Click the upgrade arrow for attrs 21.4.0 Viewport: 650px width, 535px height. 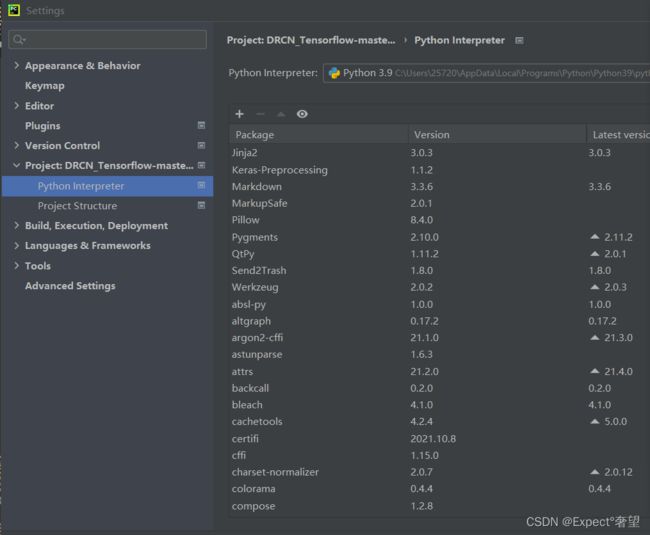595,371
